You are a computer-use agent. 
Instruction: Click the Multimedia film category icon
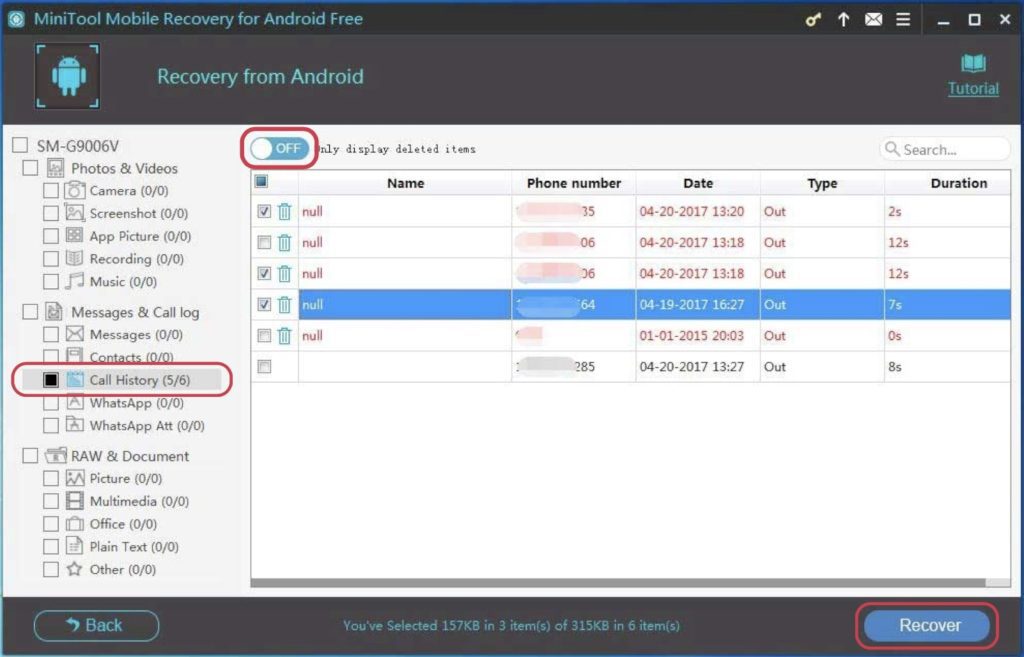coord(74,501)
